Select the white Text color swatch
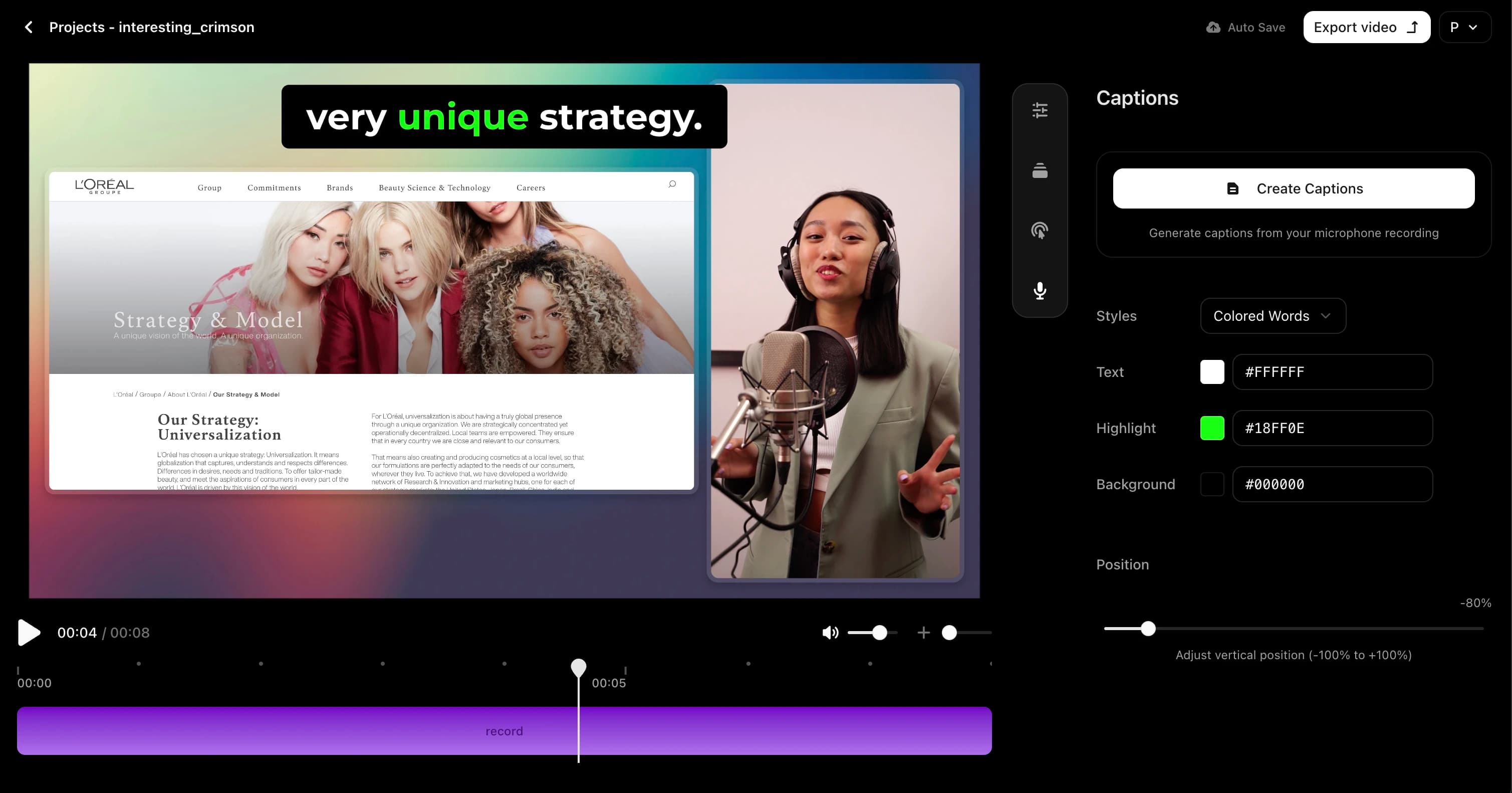 1212,372
